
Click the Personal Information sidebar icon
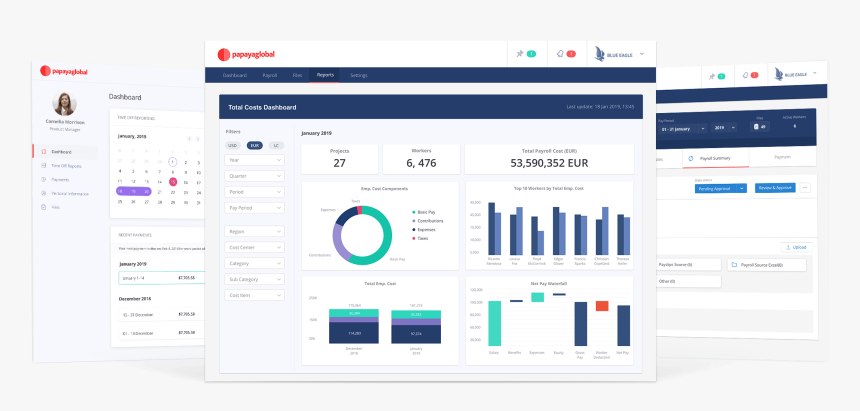[x=42, y=193]
